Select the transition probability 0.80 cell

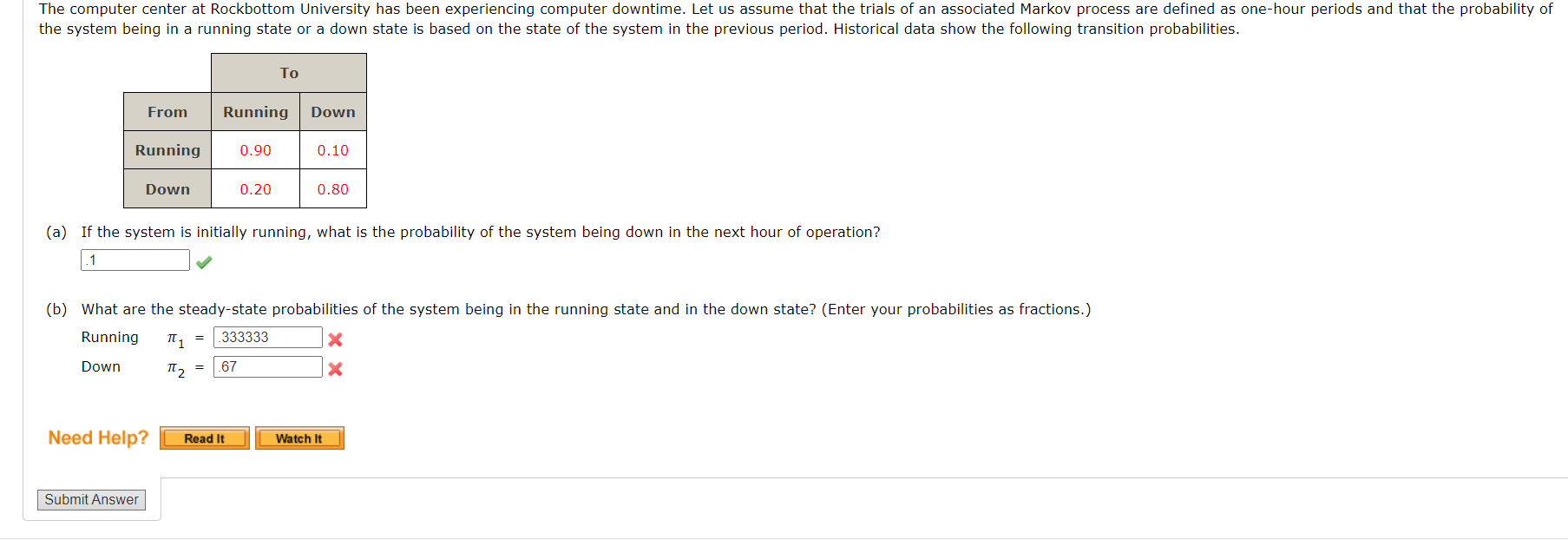tap(332, 188)
